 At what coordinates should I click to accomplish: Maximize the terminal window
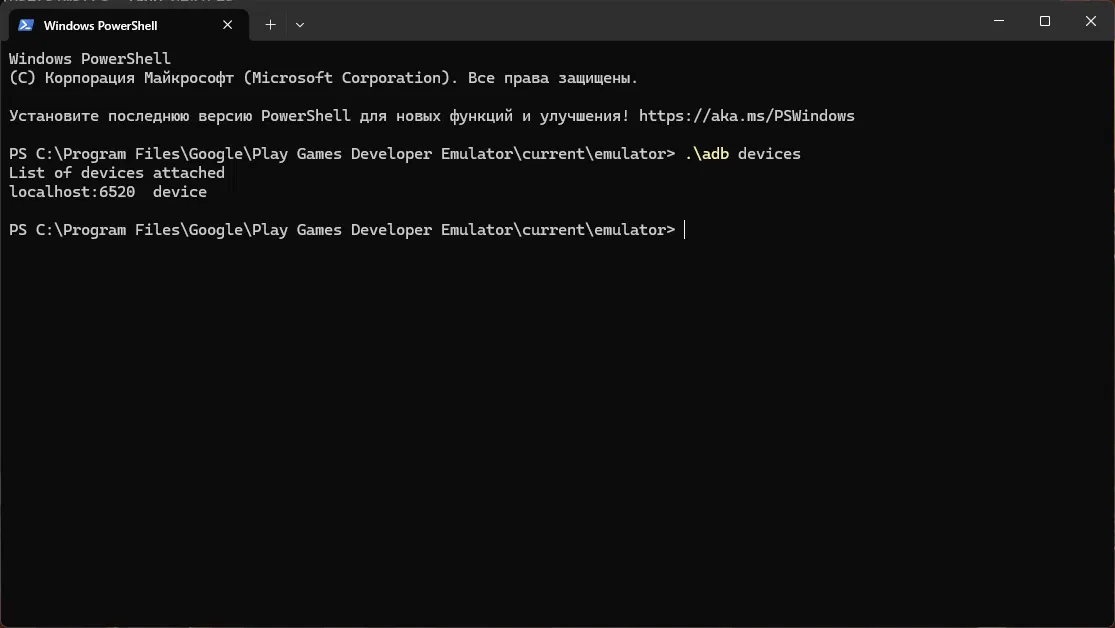point(1045,21)
